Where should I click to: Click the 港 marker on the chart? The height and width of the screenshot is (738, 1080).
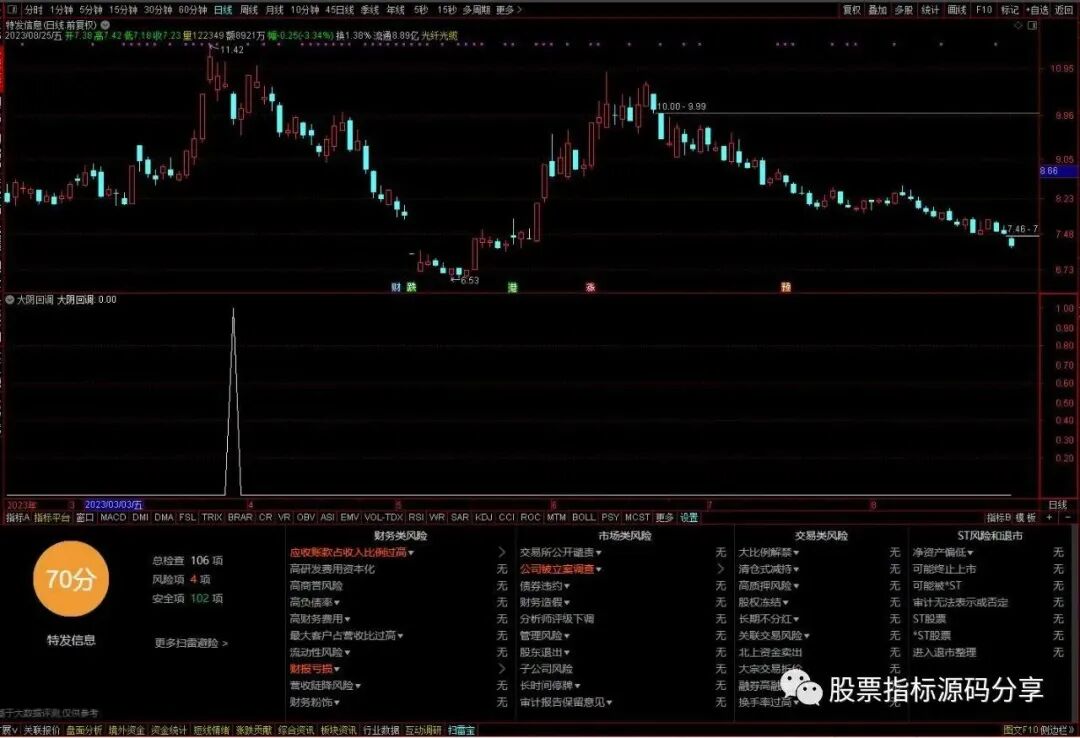click(512, 287)
